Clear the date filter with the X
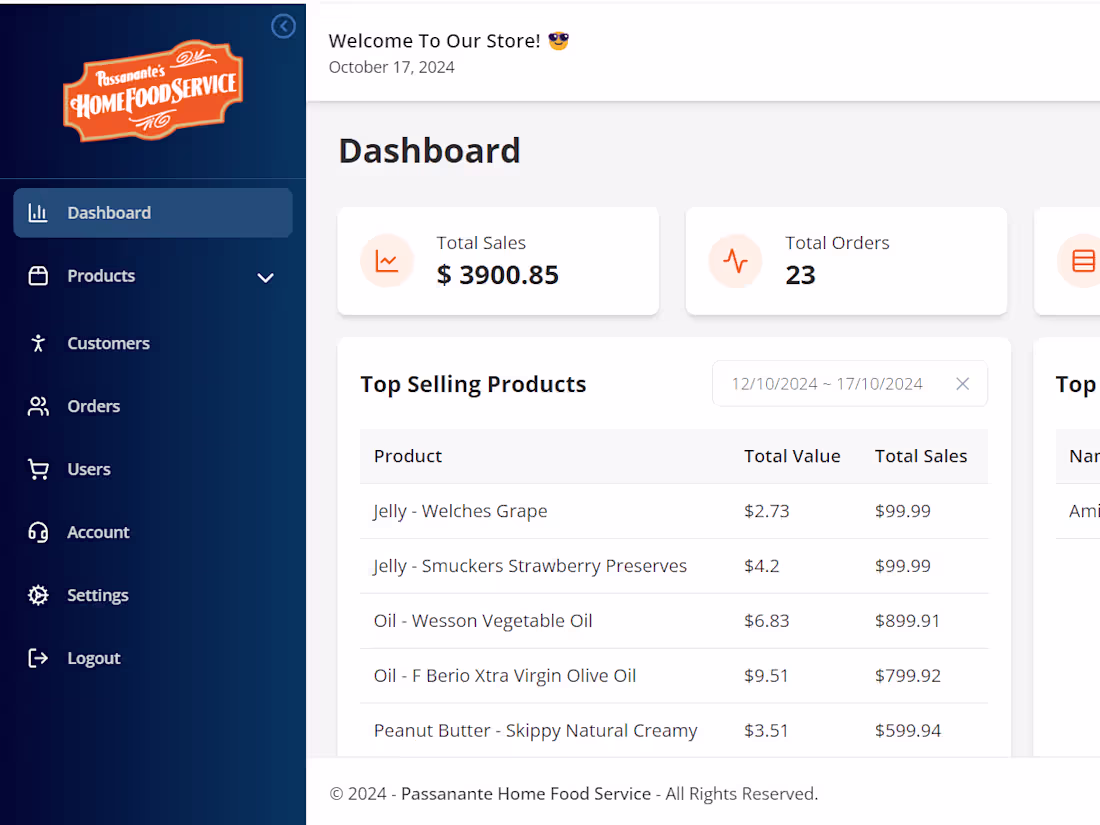The width and height of the screenshot is (1100, 825). 962,383
